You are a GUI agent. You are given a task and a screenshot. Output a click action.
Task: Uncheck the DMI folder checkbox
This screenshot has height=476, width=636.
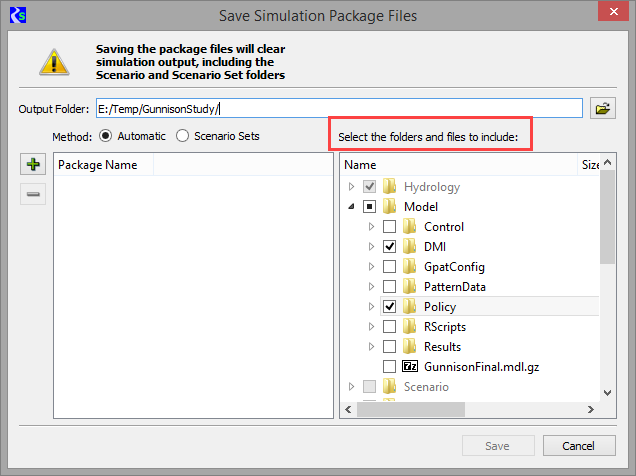point(389,247)
